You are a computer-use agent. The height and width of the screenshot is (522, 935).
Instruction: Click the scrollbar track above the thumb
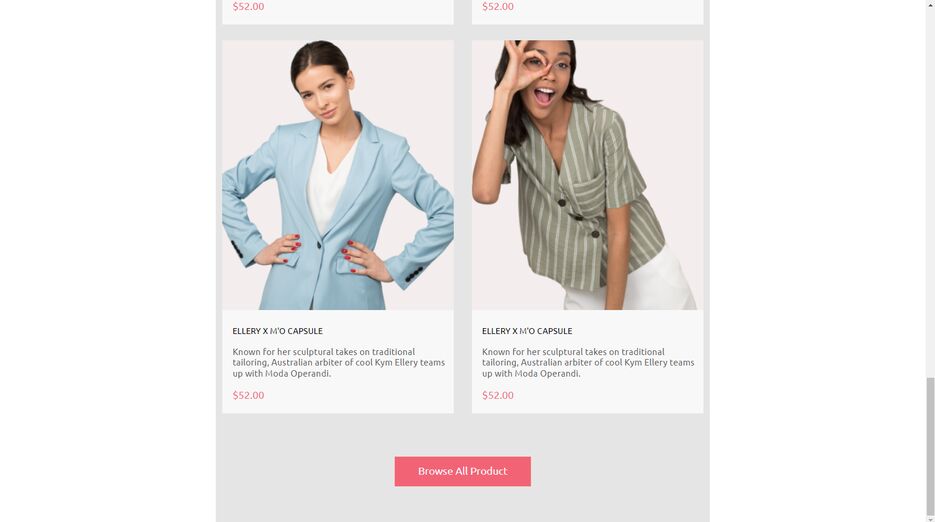930,191
